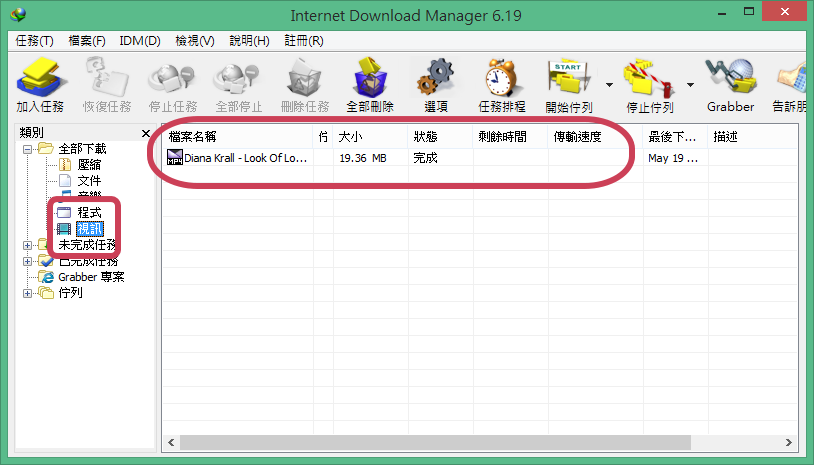
Task: Open dropdown arrow next to 開始佇列
Action: (609, 84)
